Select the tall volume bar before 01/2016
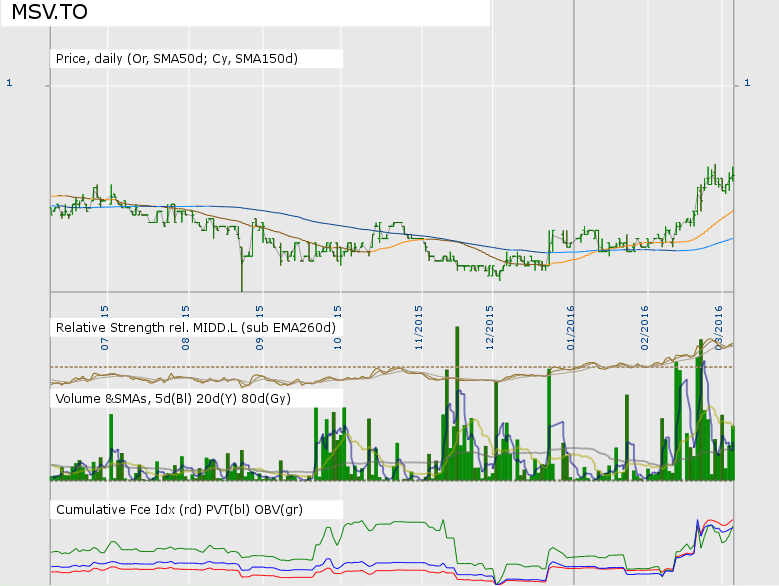The height and width of the screenshot is (586, 779). coord(549,420)
